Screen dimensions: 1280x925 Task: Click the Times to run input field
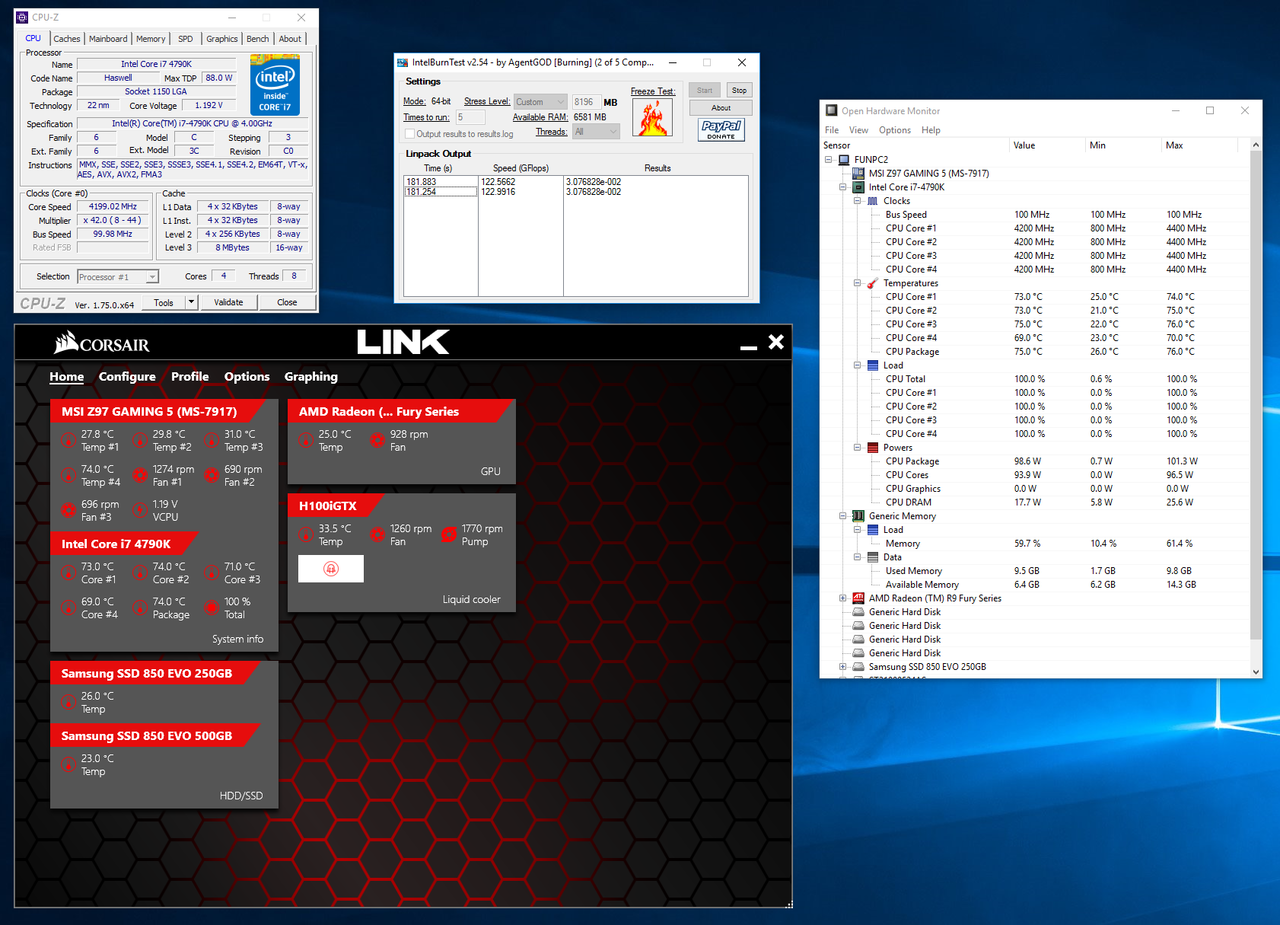pyautogui.click(x=472, y=118)
